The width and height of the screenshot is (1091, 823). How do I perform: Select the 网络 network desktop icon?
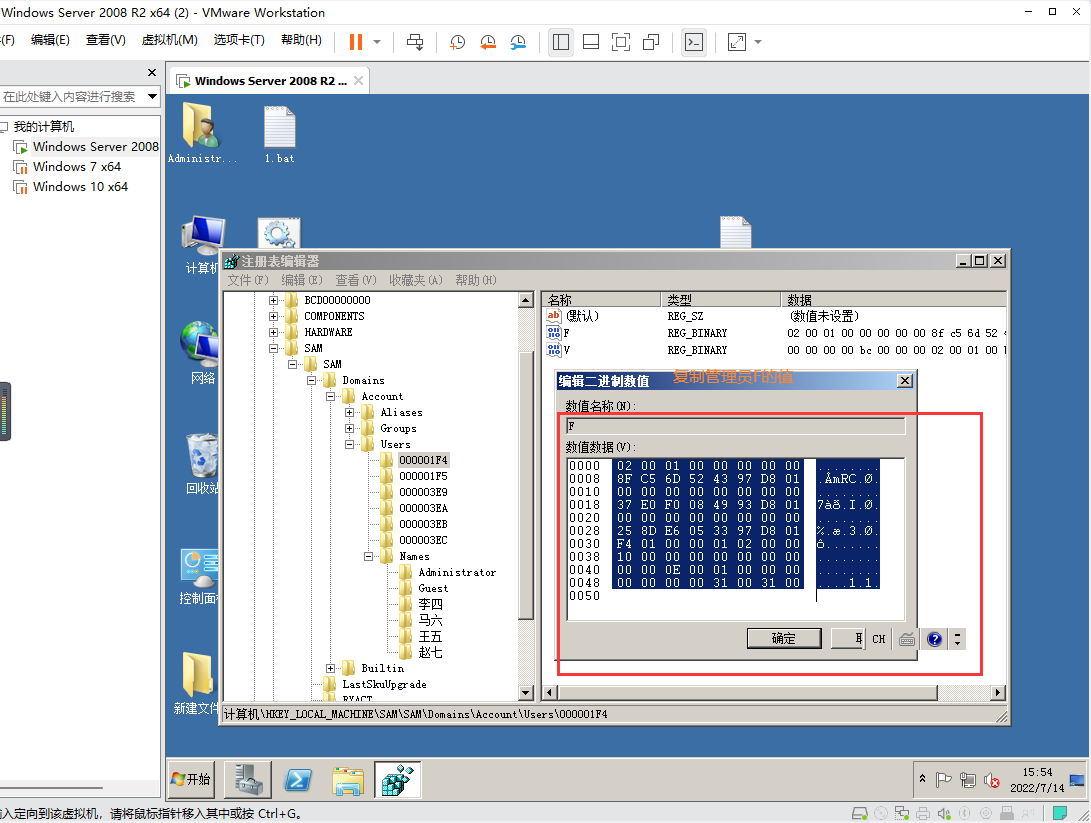tap(201, 353)
